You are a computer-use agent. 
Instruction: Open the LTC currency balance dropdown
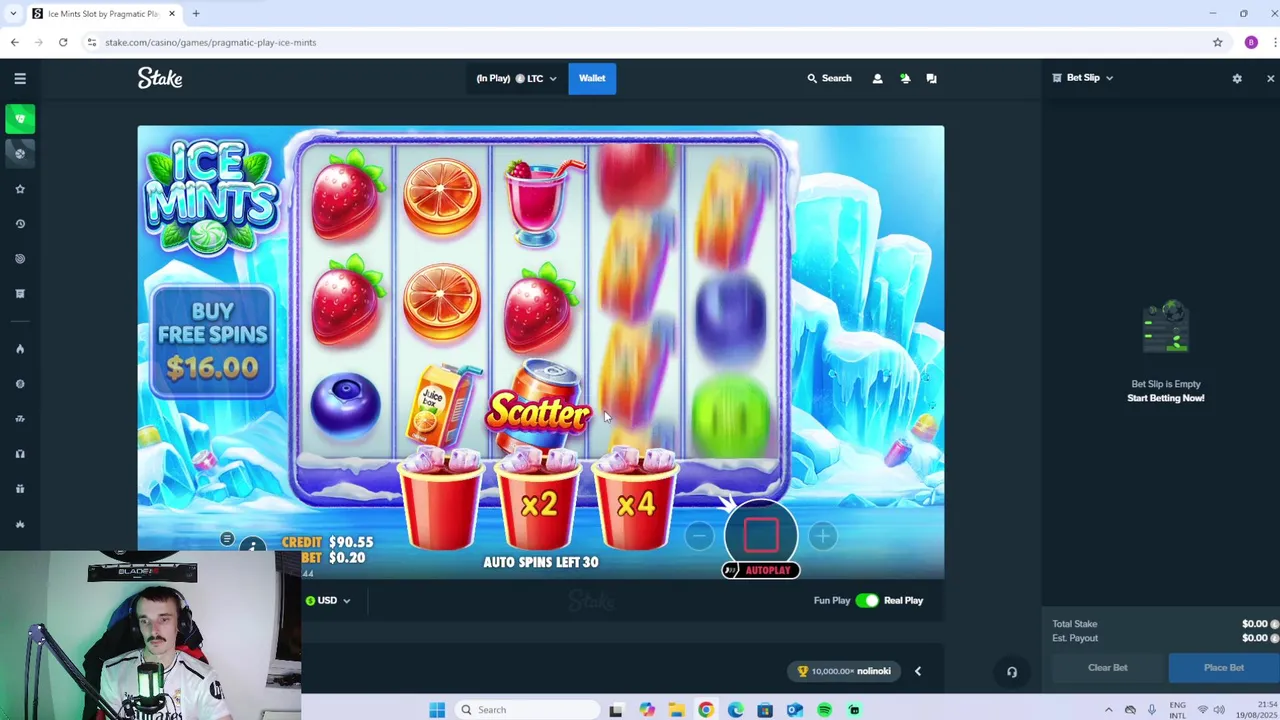tap(516, 78)
